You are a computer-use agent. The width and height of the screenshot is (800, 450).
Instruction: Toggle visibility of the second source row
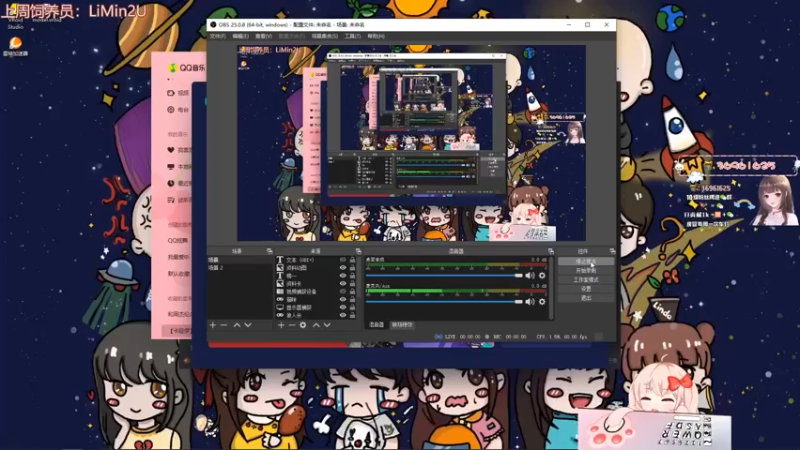coord(343,267)
